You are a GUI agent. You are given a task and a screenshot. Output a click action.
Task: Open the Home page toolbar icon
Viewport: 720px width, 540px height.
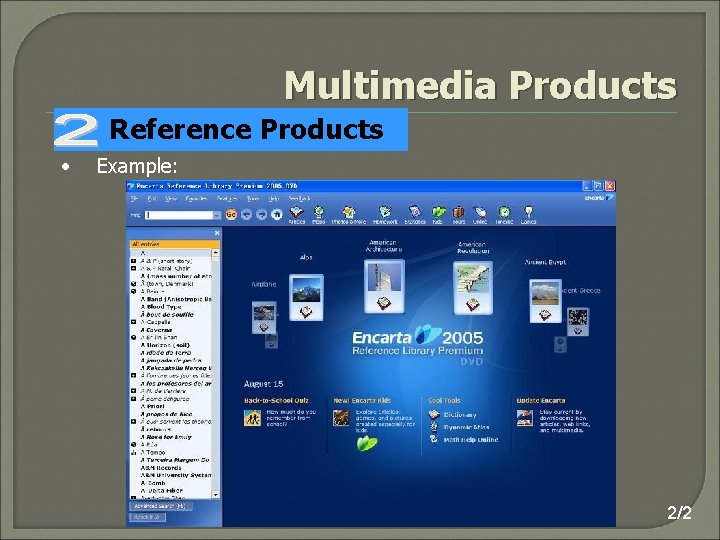pyautogui.click(x=276, y=214)
